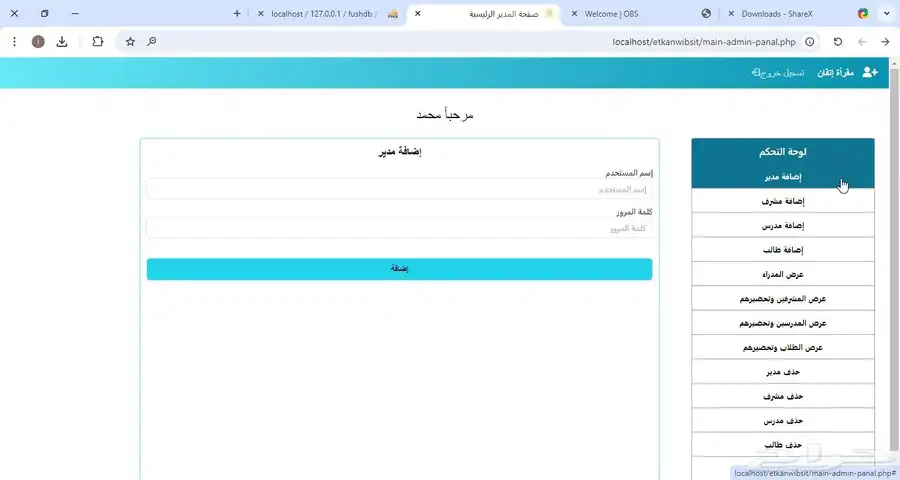Image resolution: width=900 pixels, height=480 pixels.
Task: Click the مقرأة إتقان brand link
Action: click(835, 73)
